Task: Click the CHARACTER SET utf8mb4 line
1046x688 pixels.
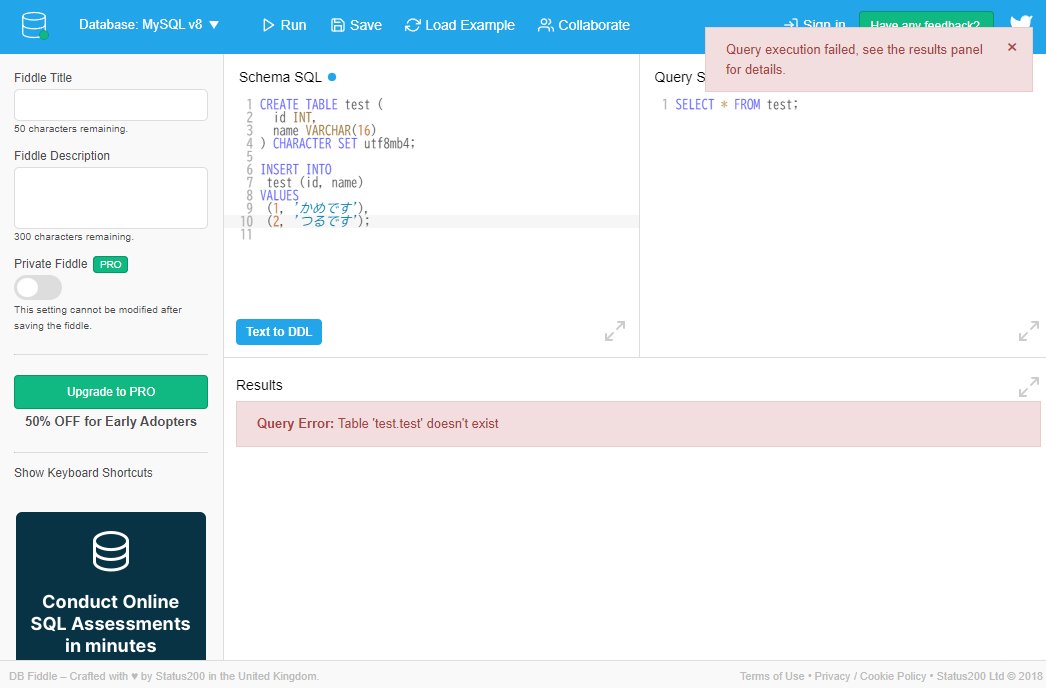Action: point(338,143)
